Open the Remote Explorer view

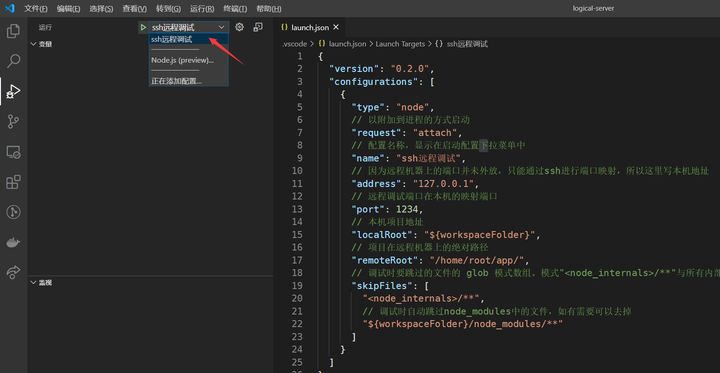coord(13,152)
